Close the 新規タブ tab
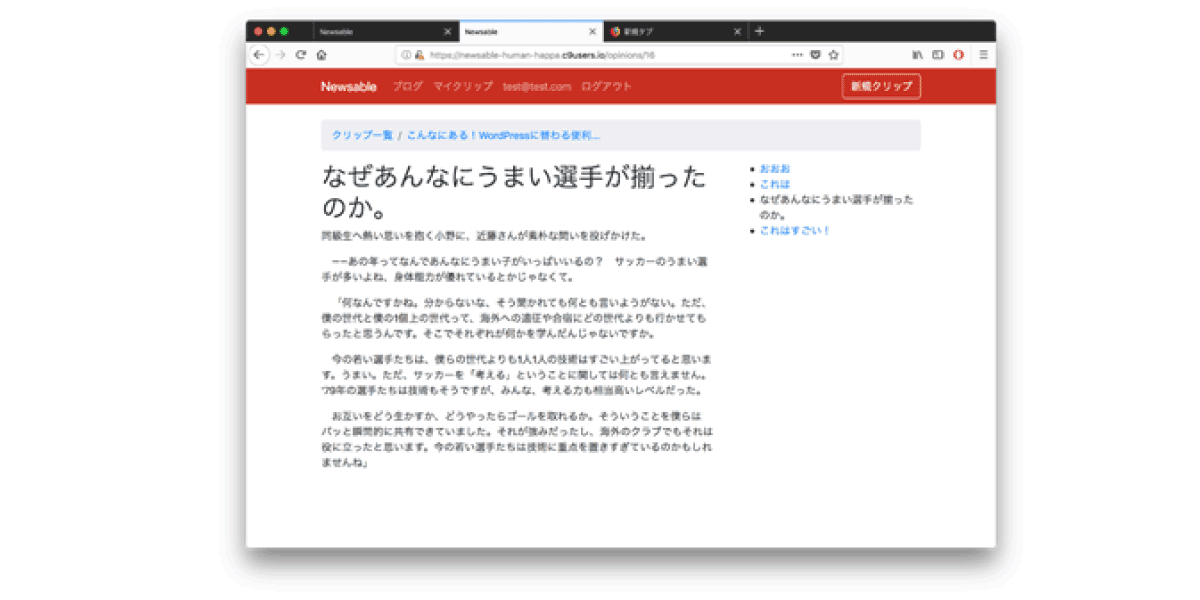 [738, 32]
